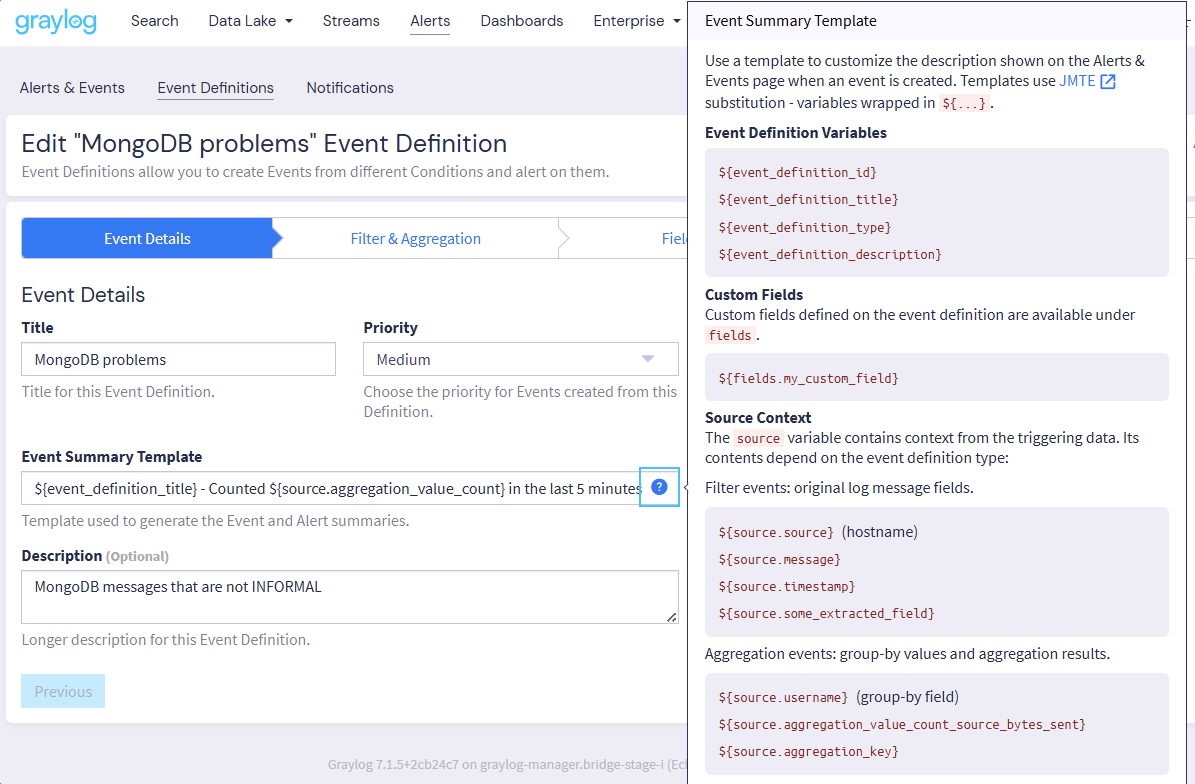1195x784 pixels.
Task: Click ${source.timestamp} variable text
Action: tap(787, 587)
